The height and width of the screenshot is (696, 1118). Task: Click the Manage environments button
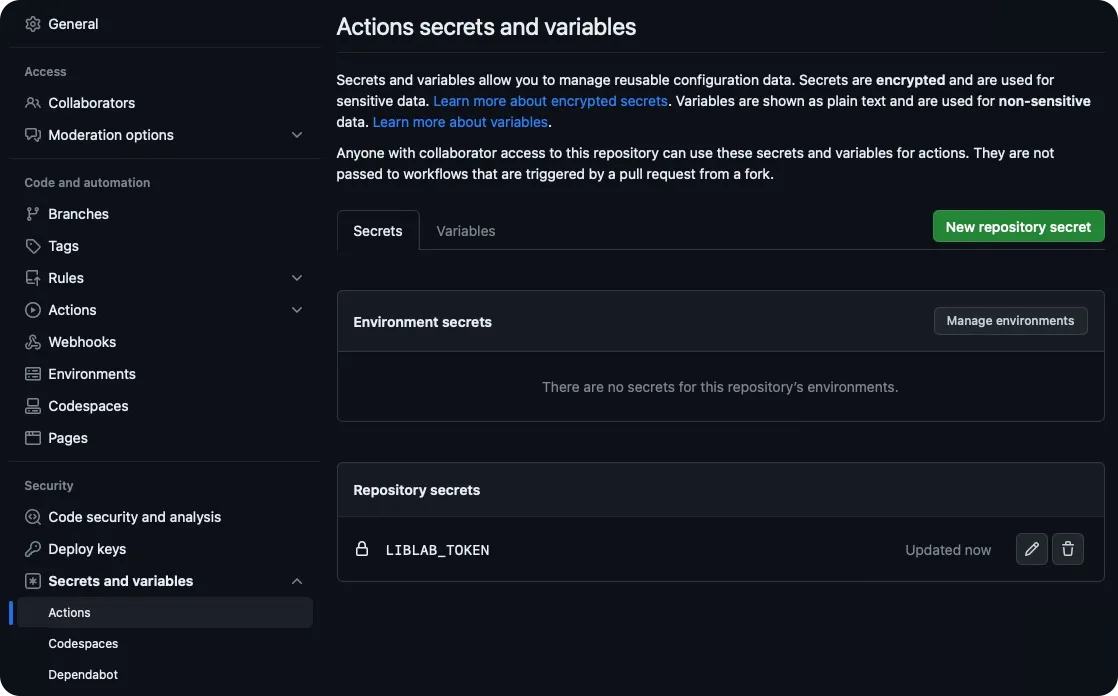1010,320
